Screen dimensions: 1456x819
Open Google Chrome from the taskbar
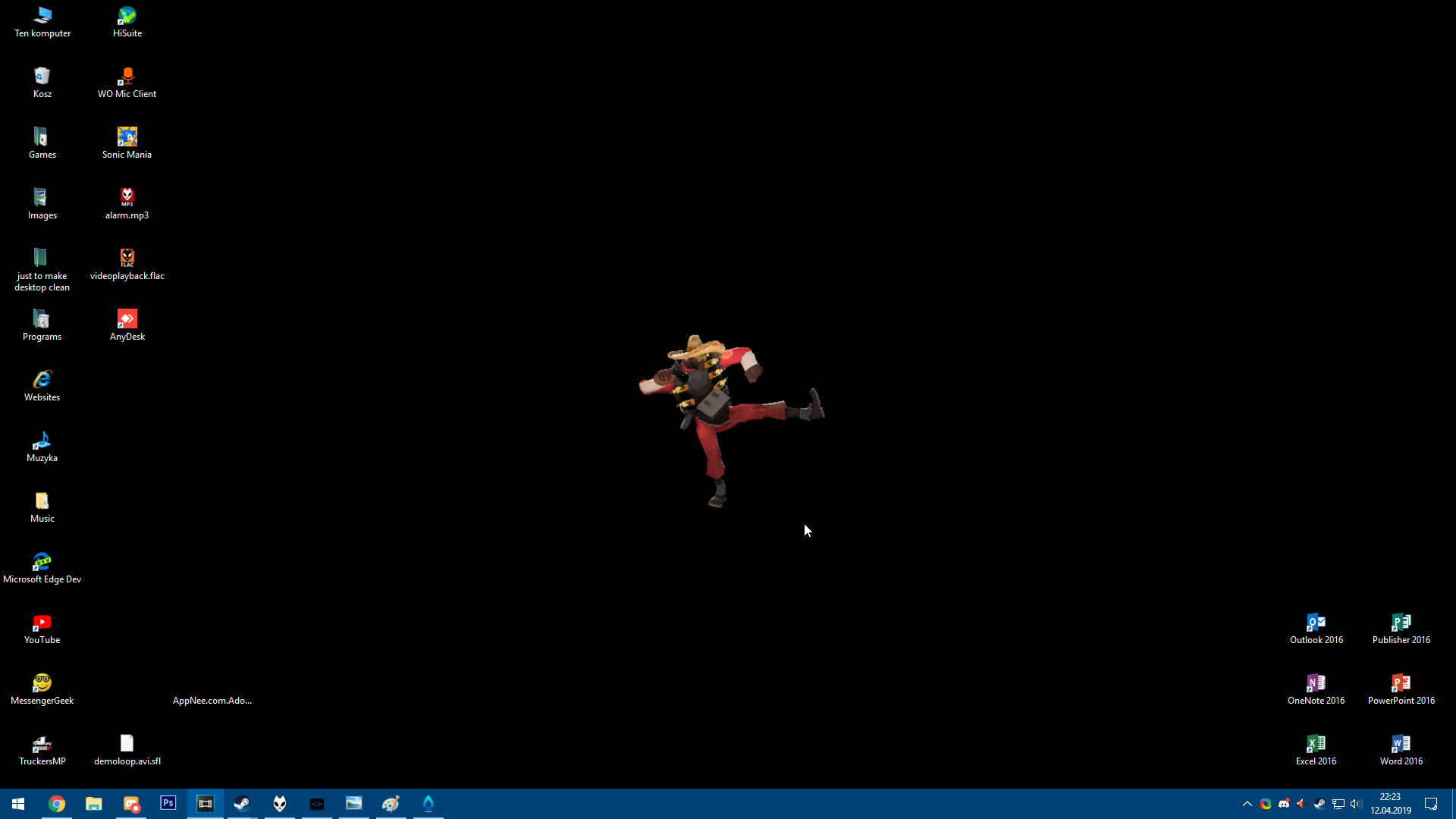(x=57, y=804)
